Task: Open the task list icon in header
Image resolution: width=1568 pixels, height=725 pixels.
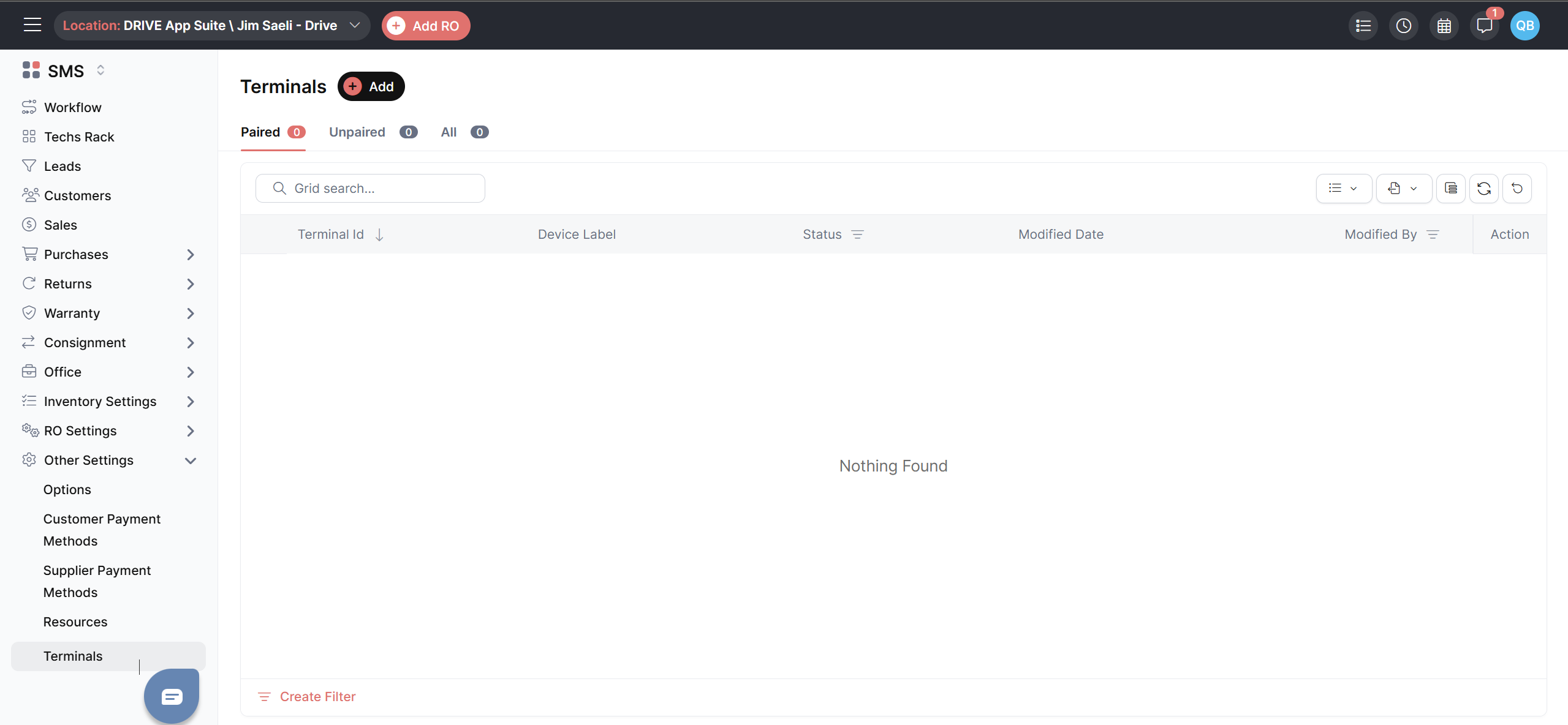Action: click(1363, 26)
